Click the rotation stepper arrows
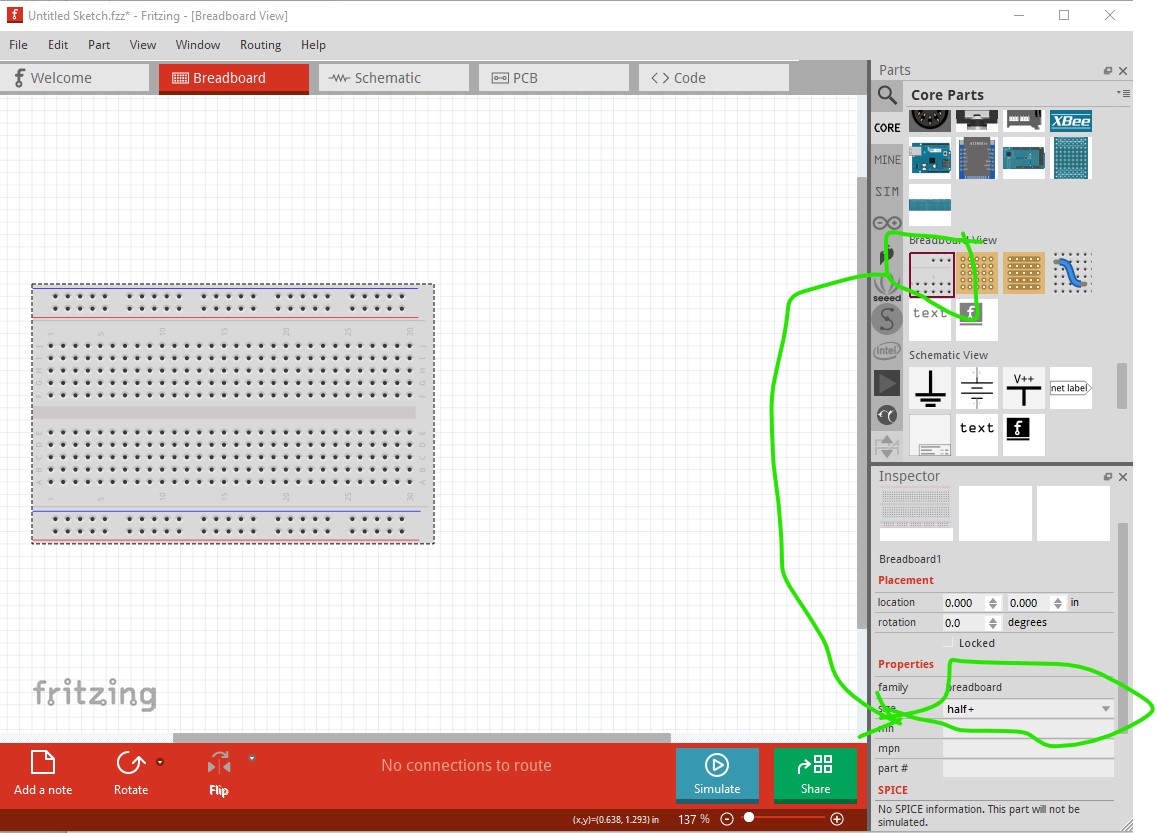1157x833 pixels. [x=992, y=623]
